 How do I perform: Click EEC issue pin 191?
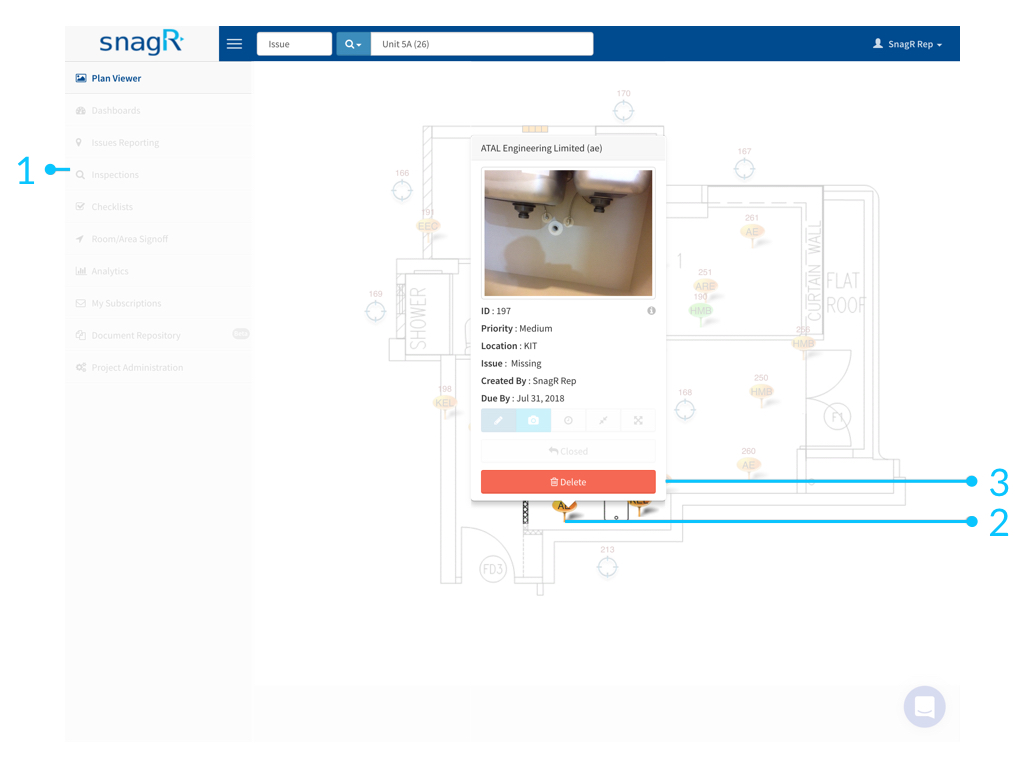(428, 227)
